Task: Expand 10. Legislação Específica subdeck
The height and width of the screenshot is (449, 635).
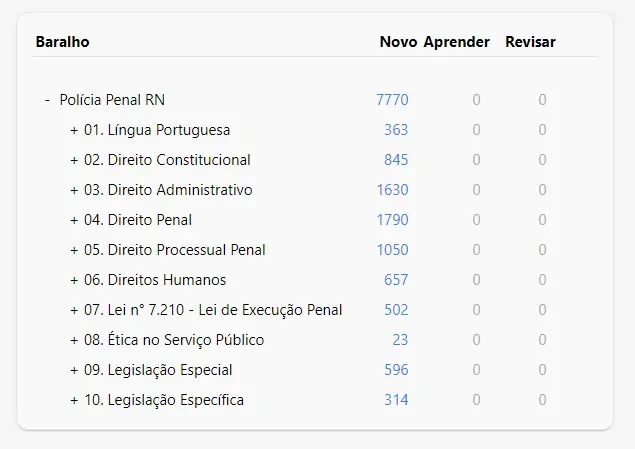Action: coord(74,400)
